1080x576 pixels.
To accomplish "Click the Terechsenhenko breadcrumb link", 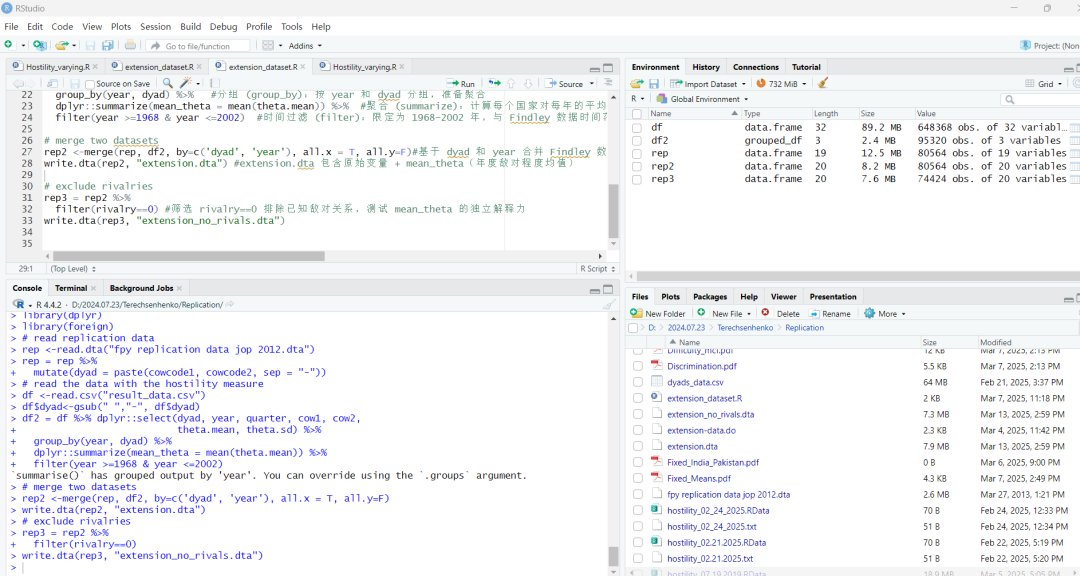I will coord(747,328).
